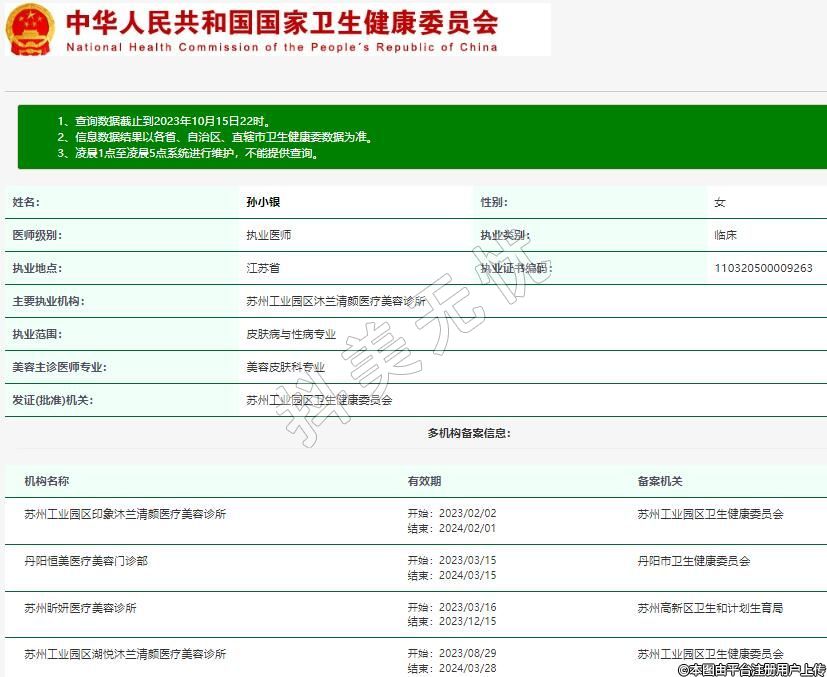Click the physician name 孙小银

point(263,202)
